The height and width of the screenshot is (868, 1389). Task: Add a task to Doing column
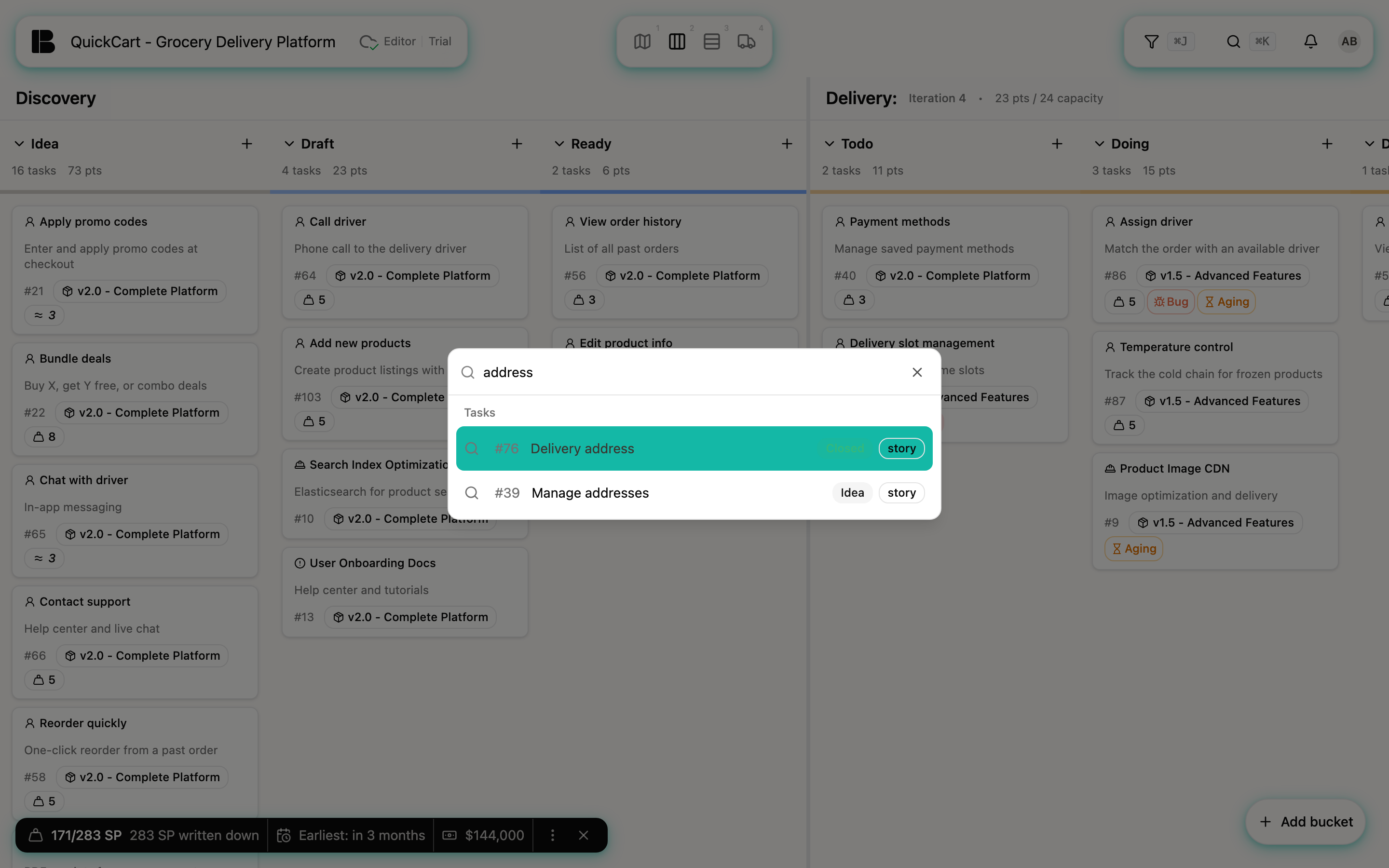click(x=1327, y=144)
